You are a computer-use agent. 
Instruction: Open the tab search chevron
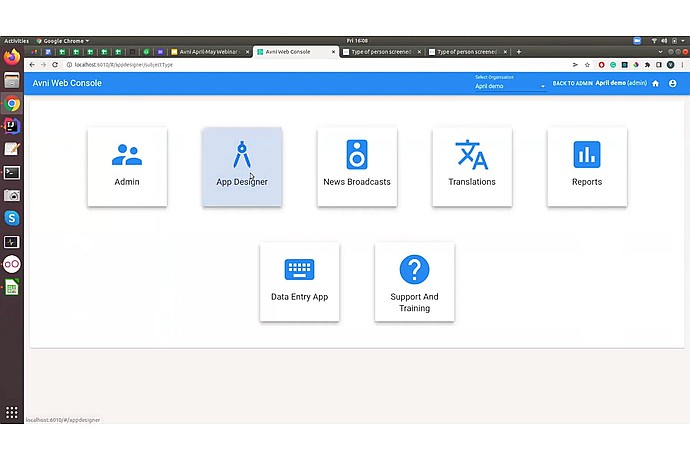pos(660,52)
